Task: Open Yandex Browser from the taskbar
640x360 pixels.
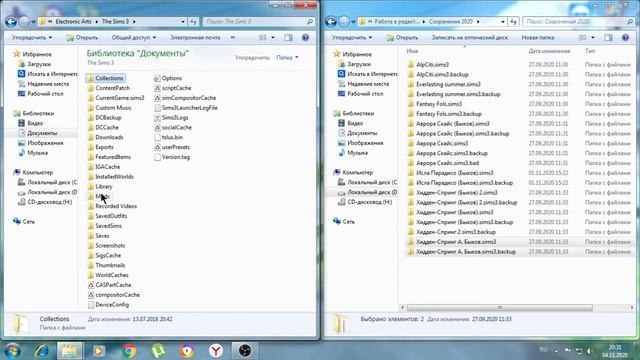Action: (216, 351)
